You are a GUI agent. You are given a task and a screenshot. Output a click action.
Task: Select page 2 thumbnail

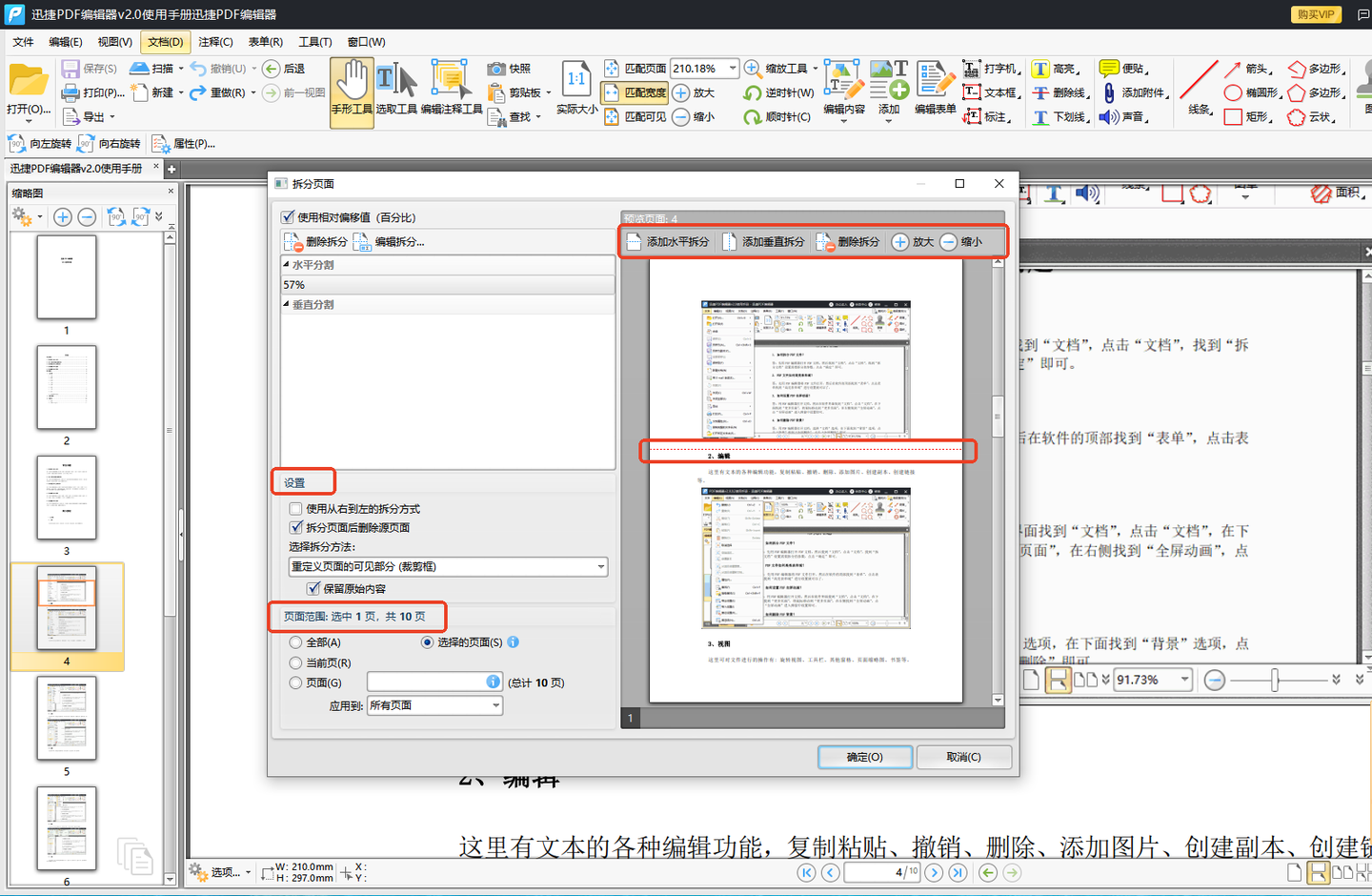pyautogui.click(x=67, y=387)
